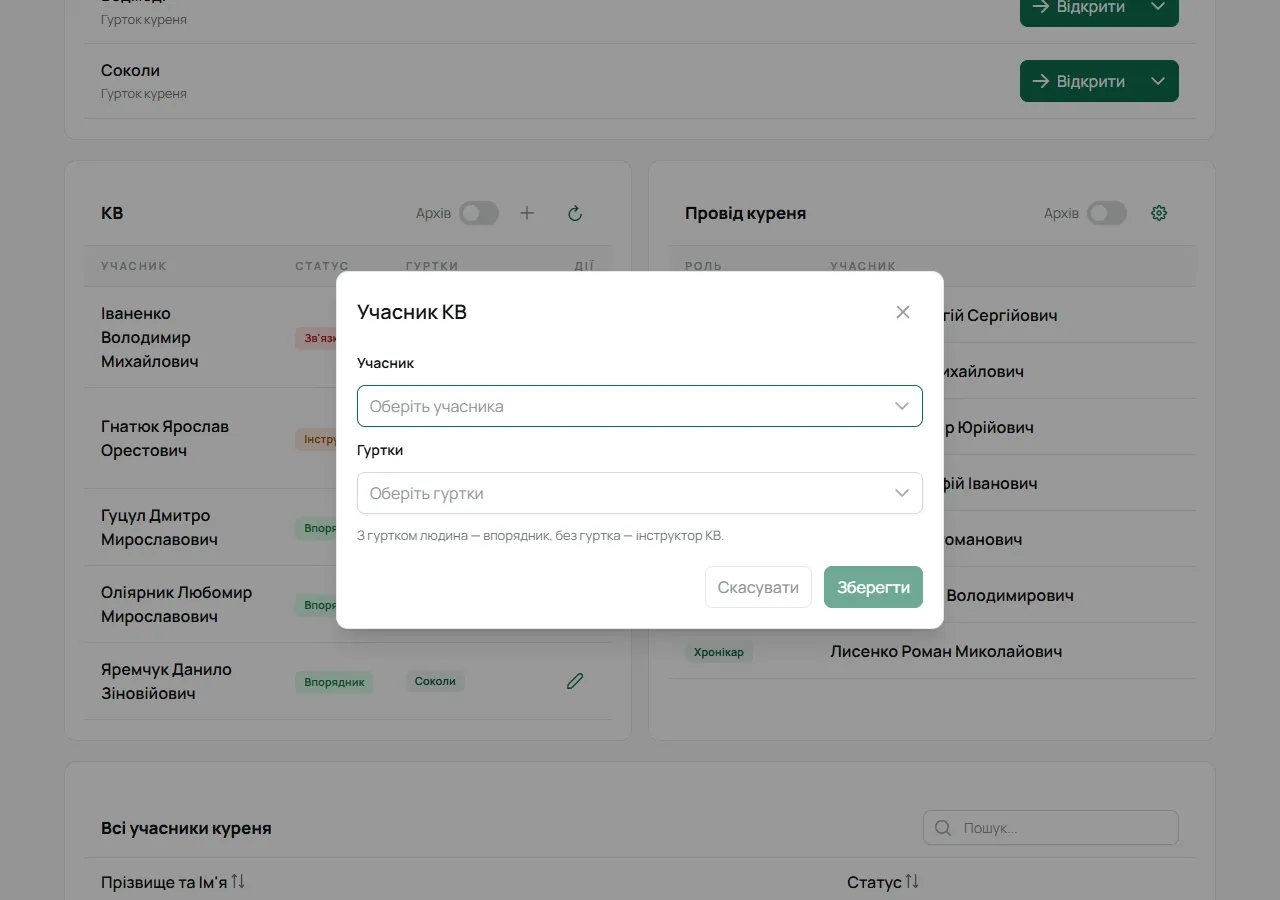Viewport: 1280px width, 900px height.
Task: Toggle the Архів switch in Провід куреня panel
Action: tap(1107, 213)
